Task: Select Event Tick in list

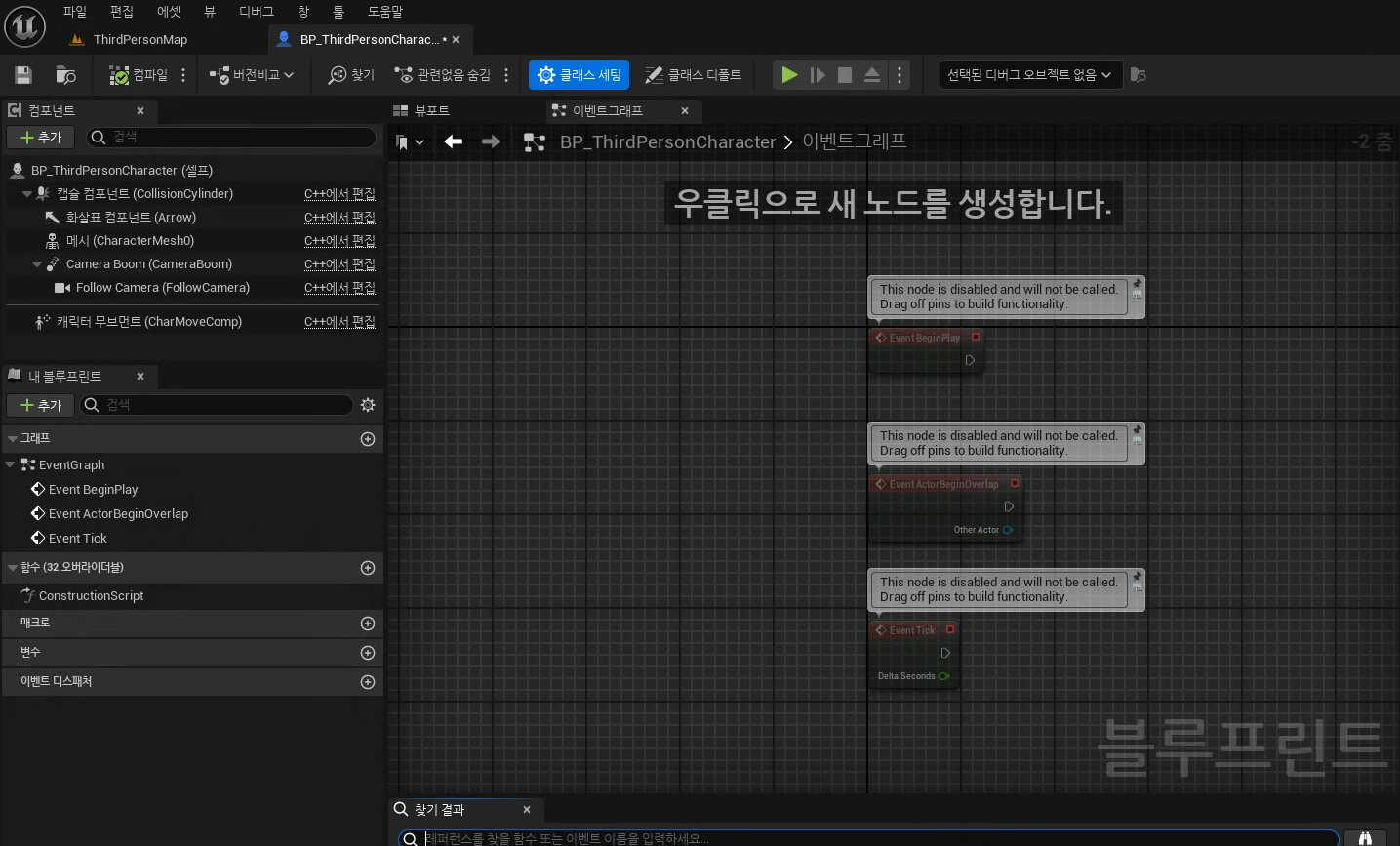Action: (x=78, y=539)
